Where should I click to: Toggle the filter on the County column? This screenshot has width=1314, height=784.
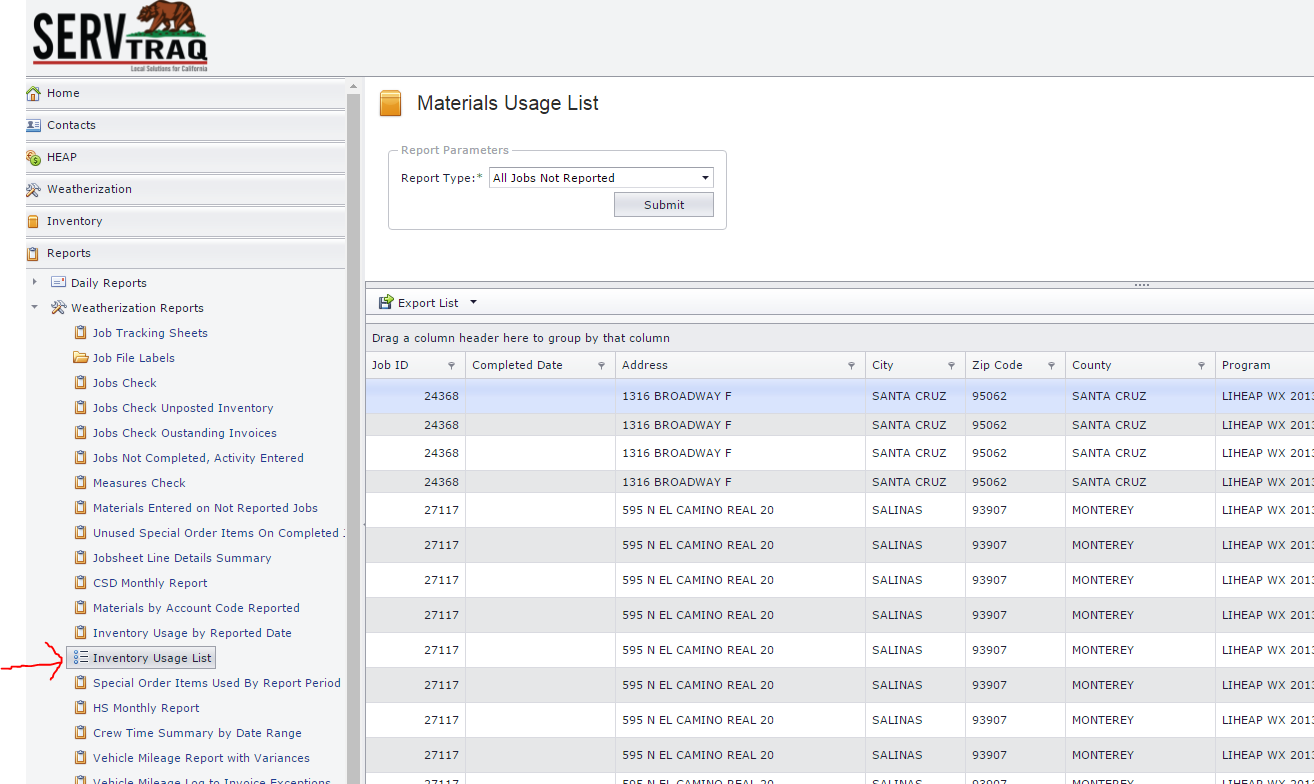pyautogui.click(x=1199, y=365)
